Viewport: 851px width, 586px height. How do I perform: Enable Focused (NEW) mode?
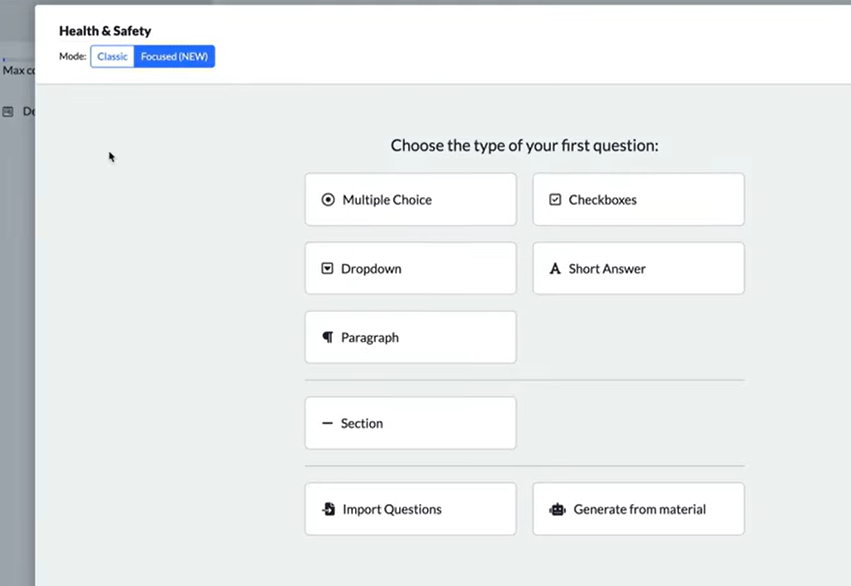(174, 56)
